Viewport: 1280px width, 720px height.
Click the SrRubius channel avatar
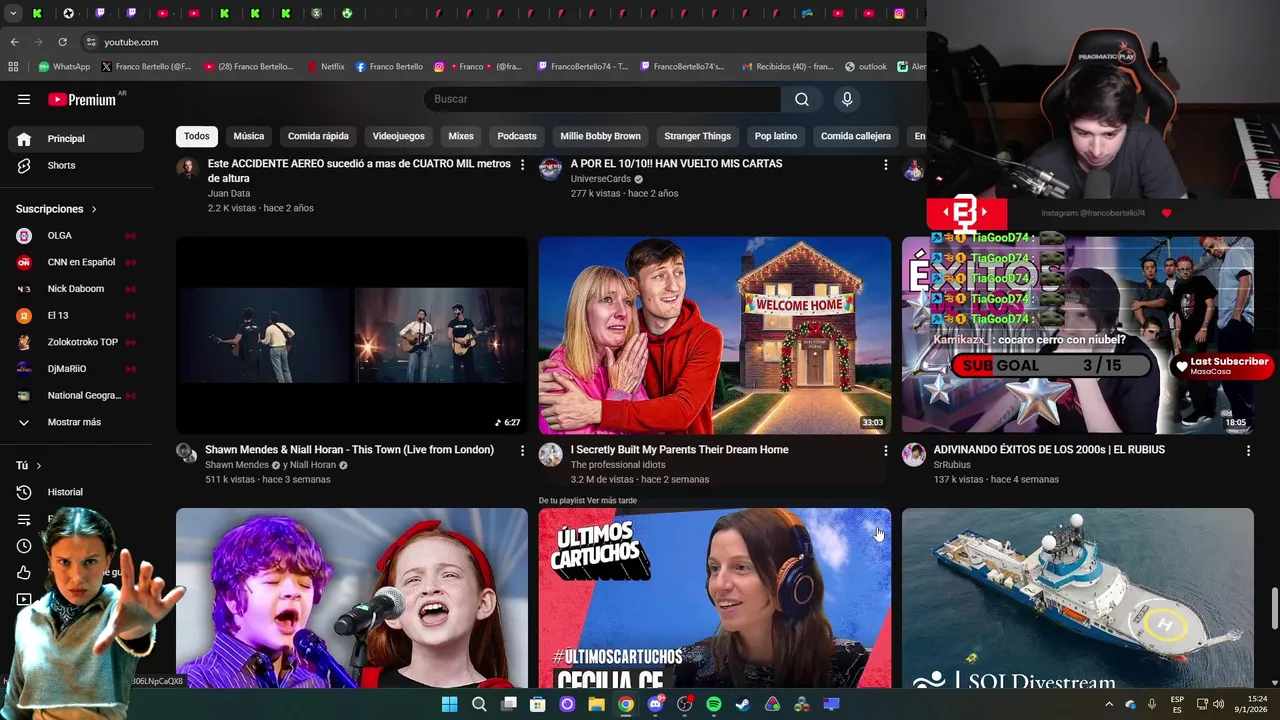point(913,455)
